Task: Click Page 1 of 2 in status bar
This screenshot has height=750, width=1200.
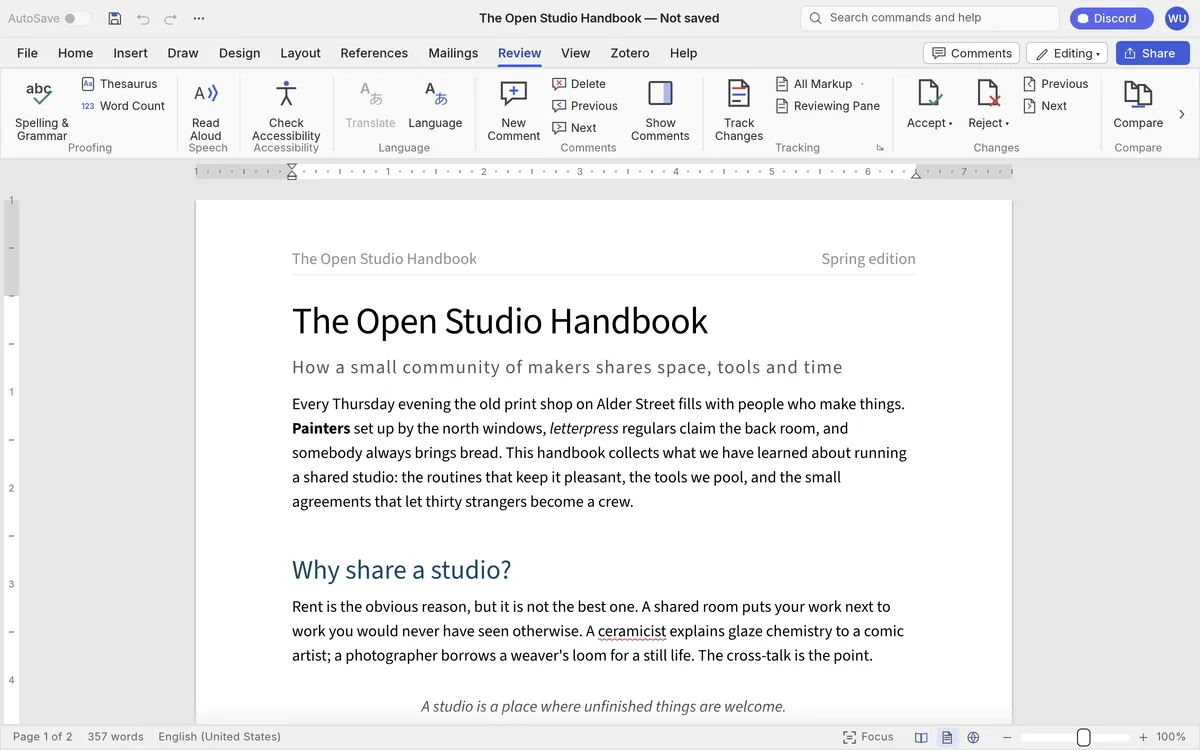Action: pos(42,737)
